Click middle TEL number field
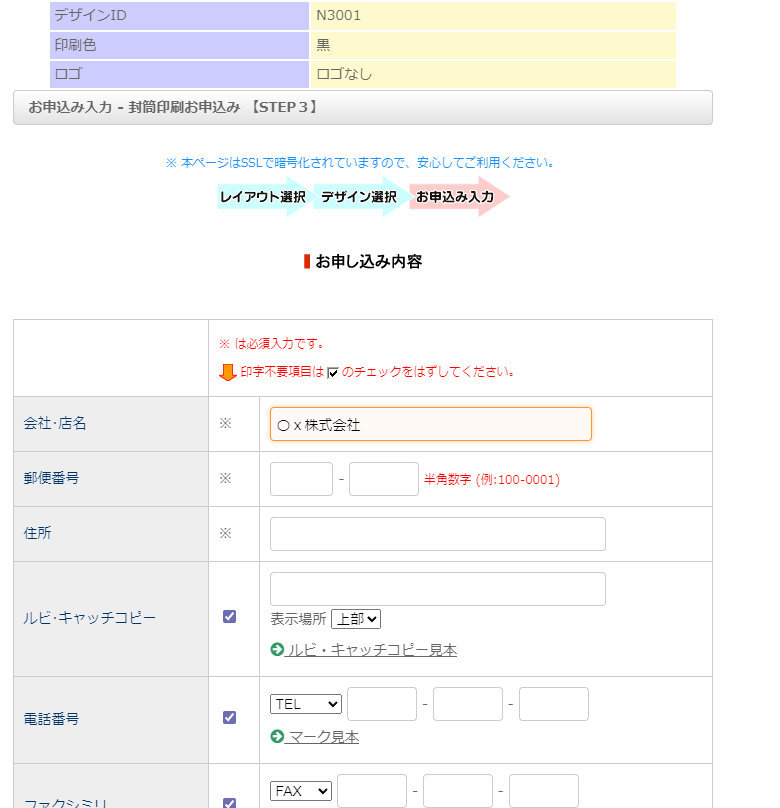The image size is (780, 808). (468, 704)
